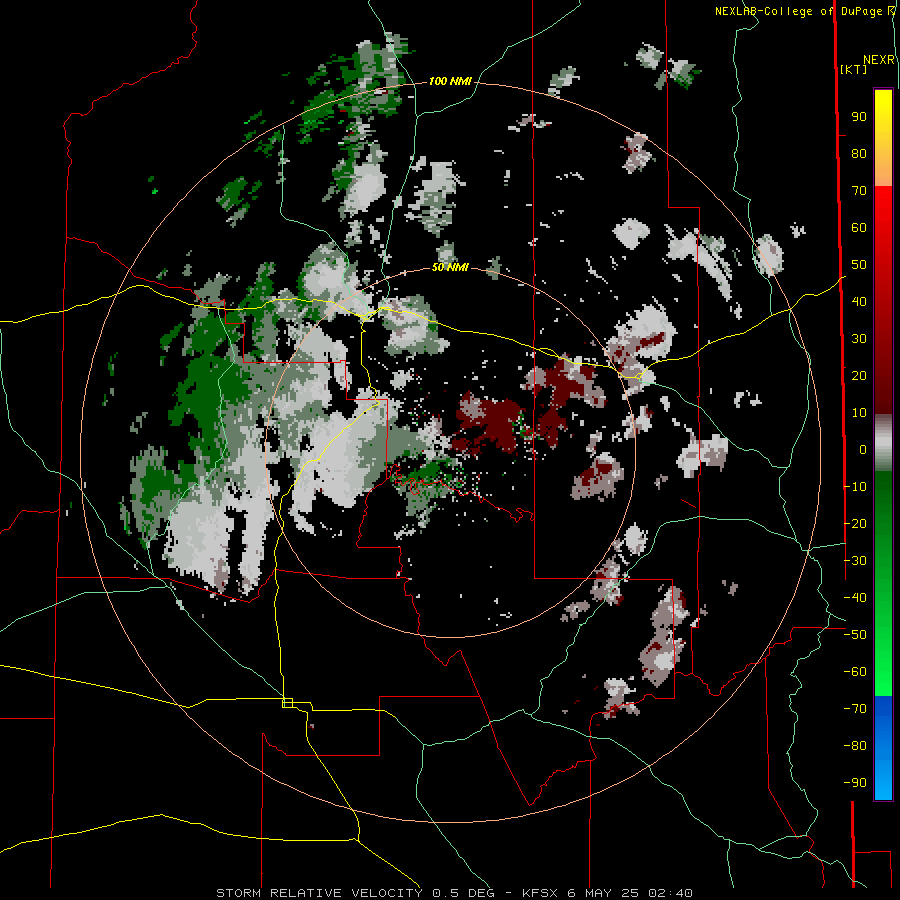Click the 02:40 timestamp in the footer
This screenshot has height=900, width=900.
(x=671, y=893)
